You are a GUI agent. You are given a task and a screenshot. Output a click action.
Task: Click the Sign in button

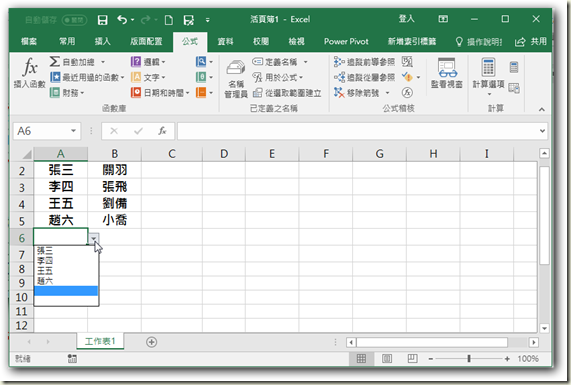pyautogui.click(x=406, y=19)
